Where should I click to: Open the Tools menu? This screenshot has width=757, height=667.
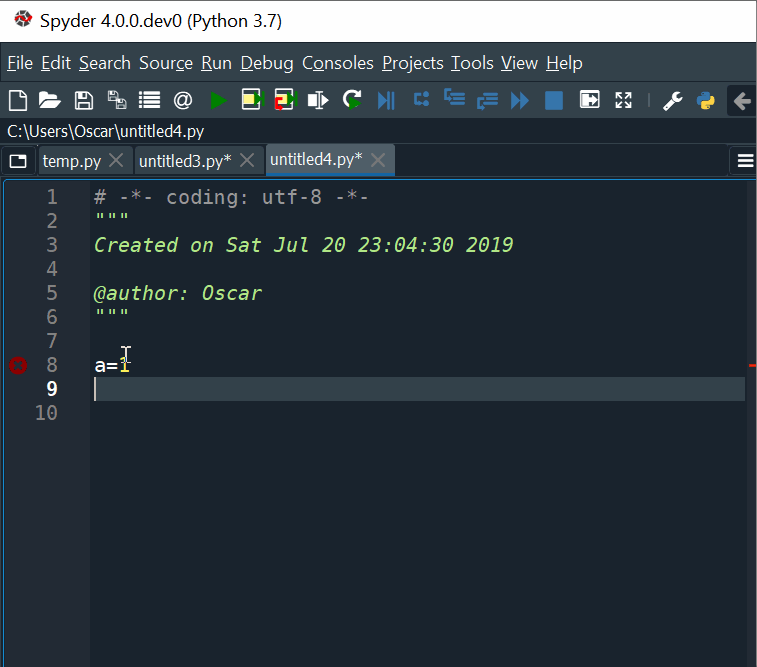[x=472, y=63]
